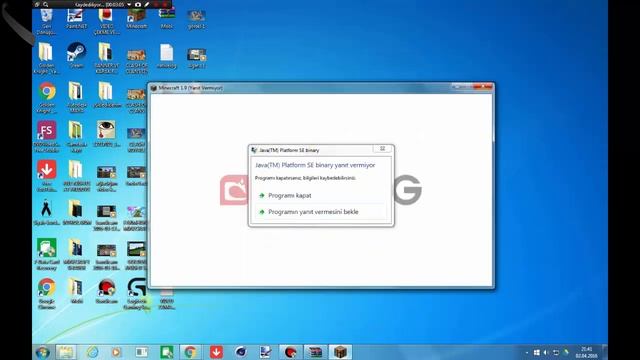Viewport: 640px width, 360px height.
Task: Select the Mods archive on the desktop
Action: click(167, 19)
